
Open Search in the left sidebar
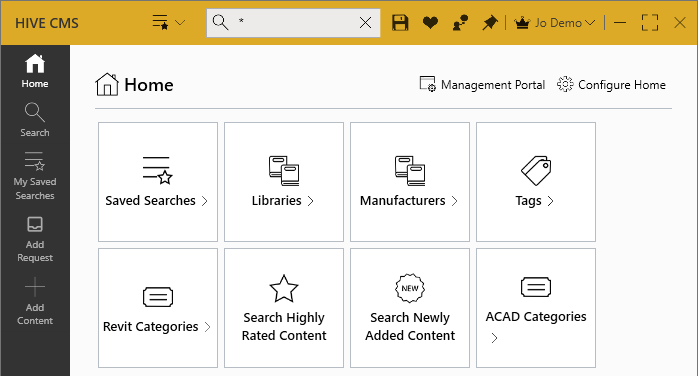click(x=35, y=120)
